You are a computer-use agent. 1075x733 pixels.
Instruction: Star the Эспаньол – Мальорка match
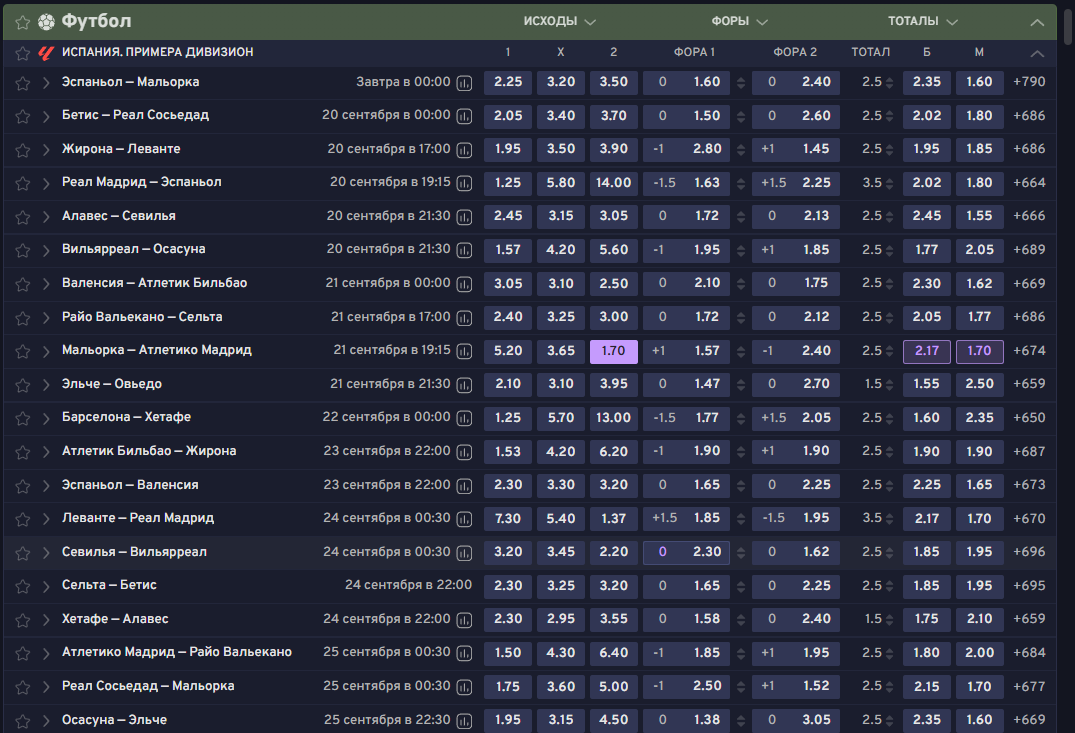pyautogui.click(x=23, y=83)
